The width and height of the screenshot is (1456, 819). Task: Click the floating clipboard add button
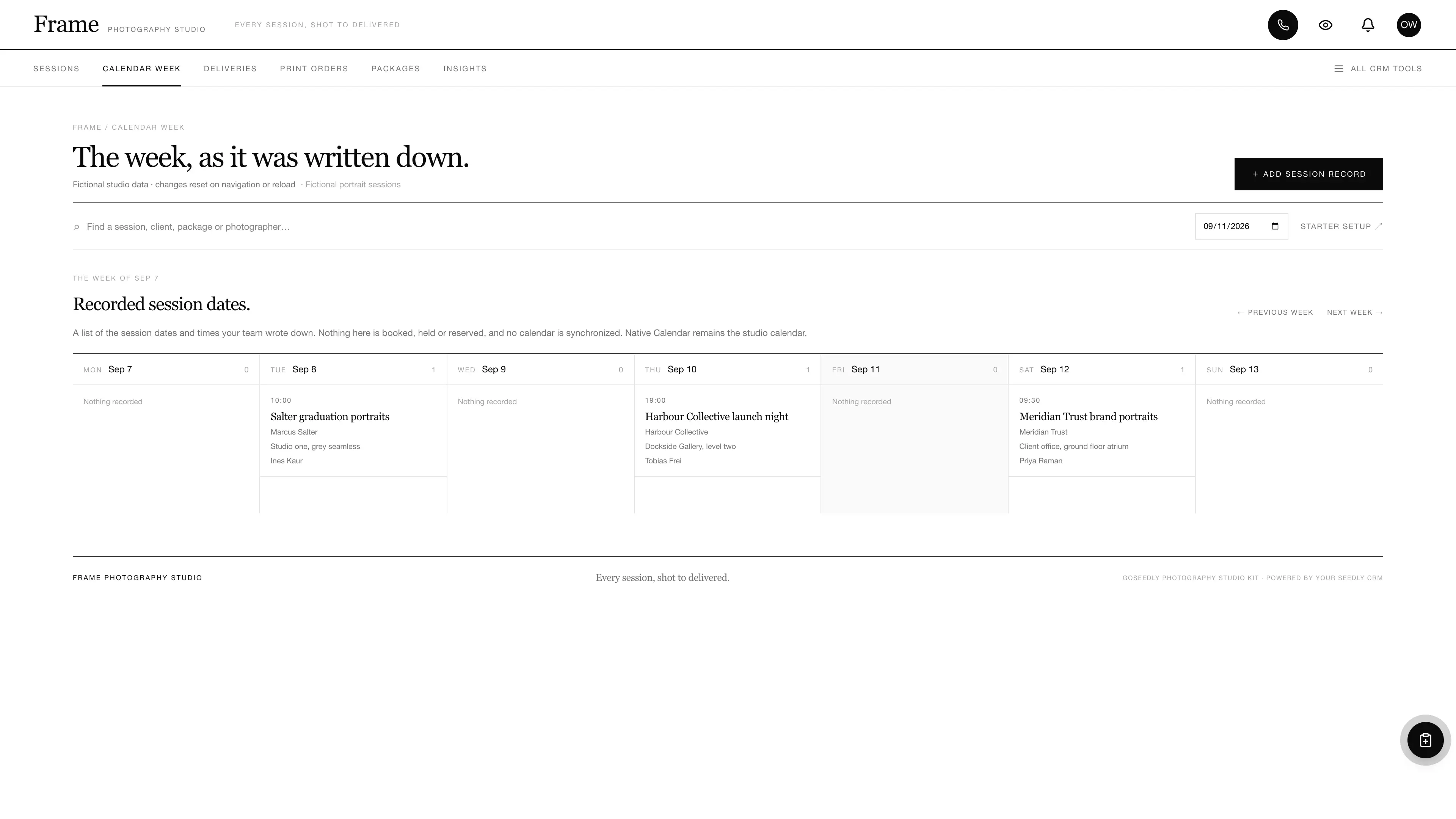[1425, 740]
